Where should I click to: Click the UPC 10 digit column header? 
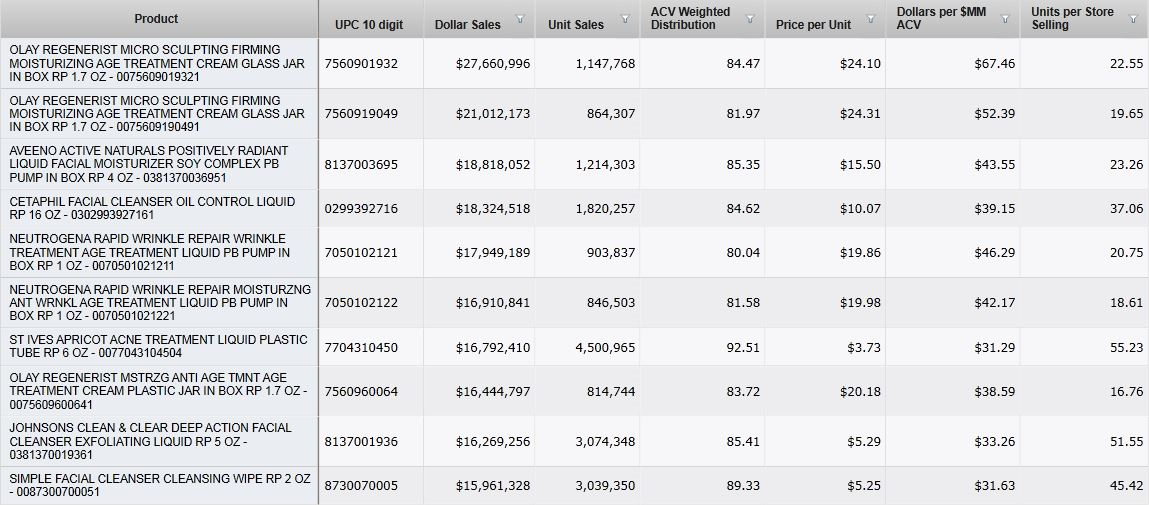[x=364, y=25]
